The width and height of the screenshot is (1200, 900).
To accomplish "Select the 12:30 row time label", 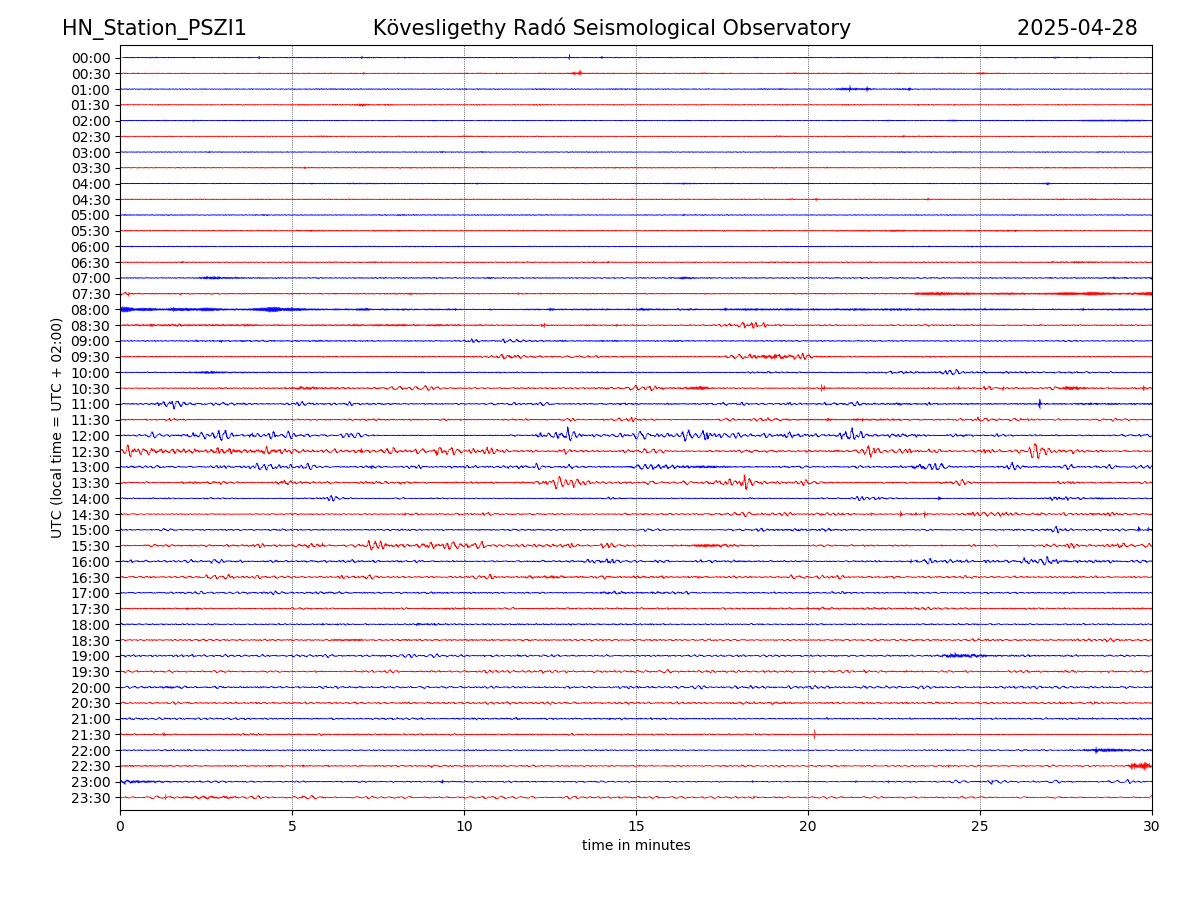I will click(x=91, y=452).
